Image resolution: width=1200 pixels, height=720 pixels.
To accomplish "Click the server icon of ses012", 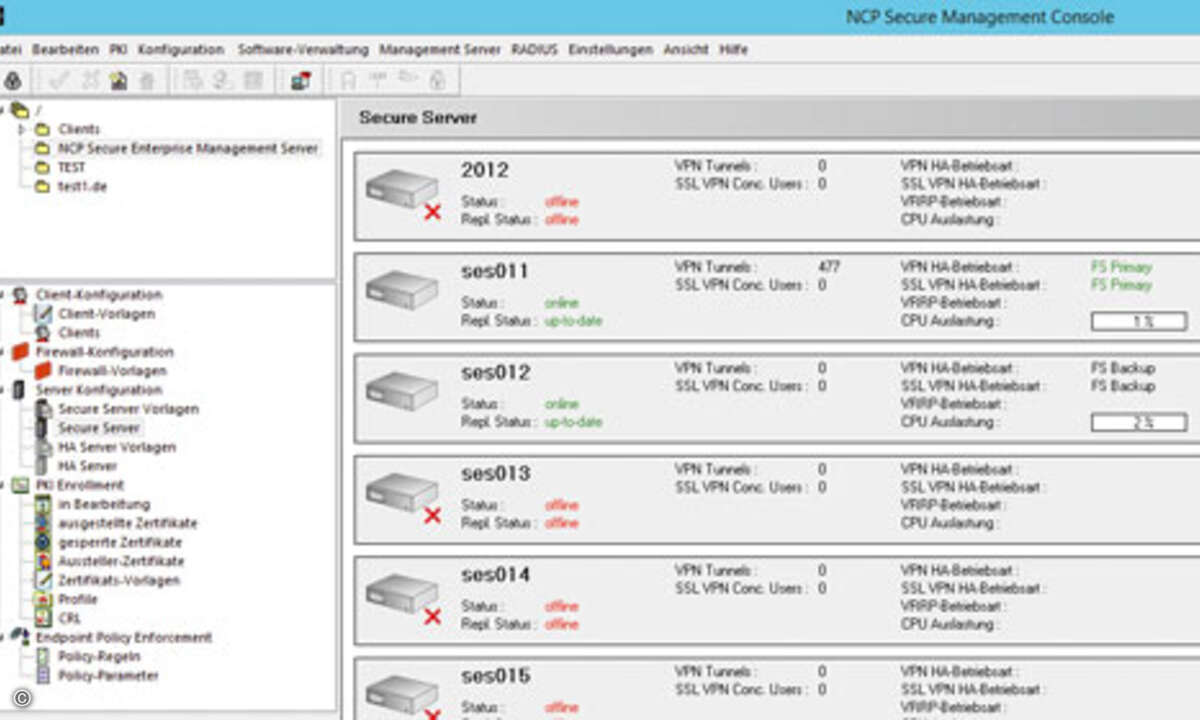I will pyautogui.click(x=402, y=391).
